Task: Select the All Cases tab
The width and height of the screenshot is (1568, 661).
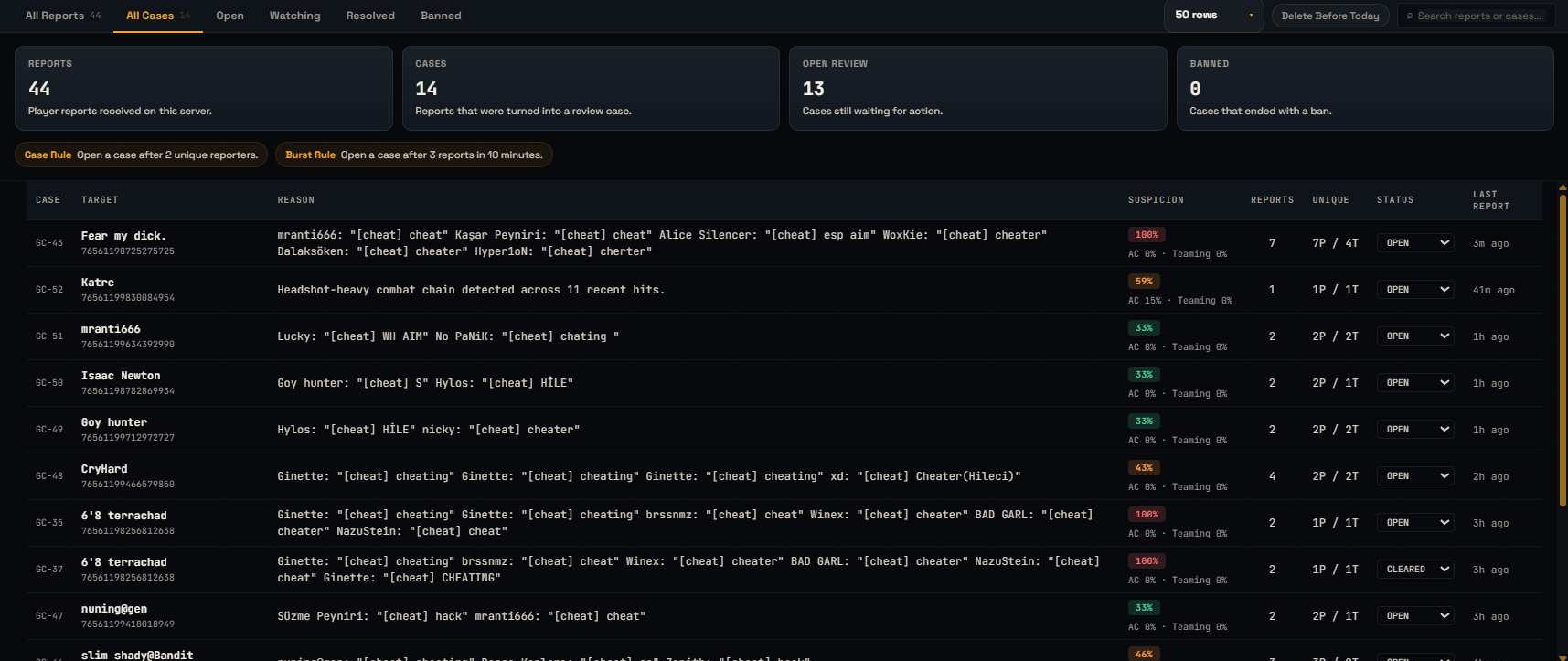Action: coord(158,16)
